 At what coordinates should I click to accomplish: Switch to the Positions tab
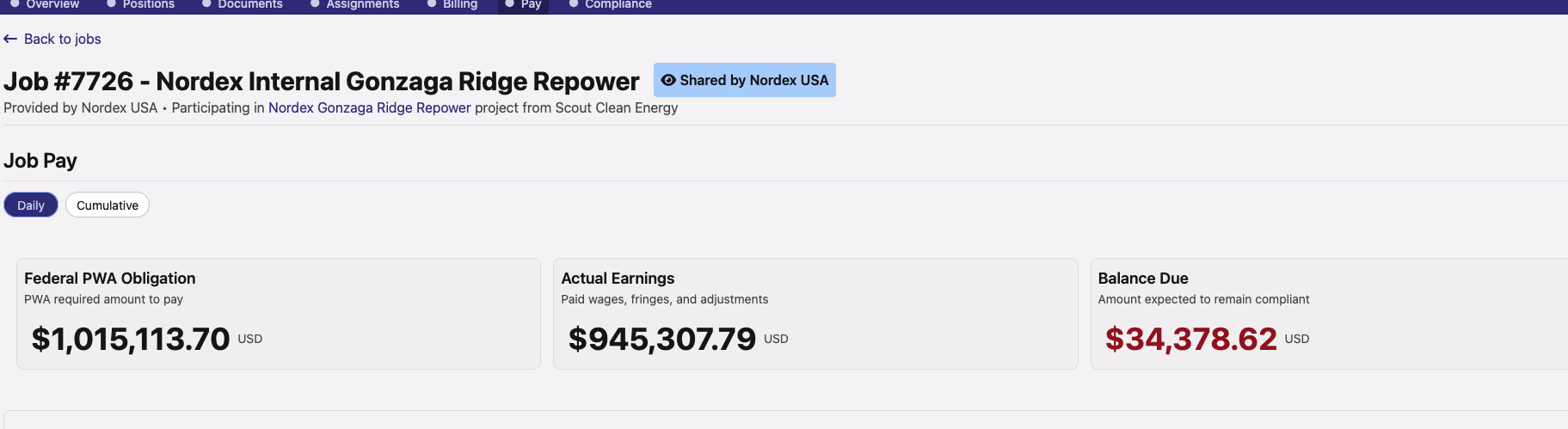click(x=140, y=4)
